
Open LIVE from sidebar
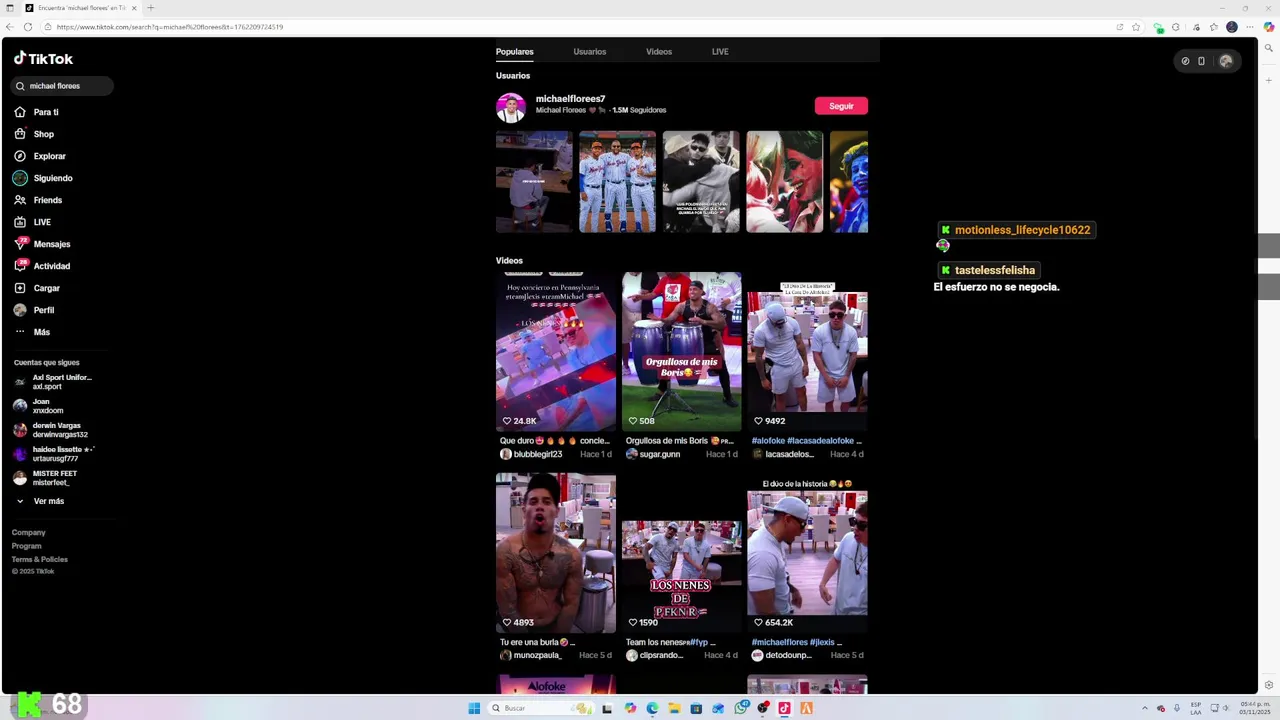[x=32, y=222]
